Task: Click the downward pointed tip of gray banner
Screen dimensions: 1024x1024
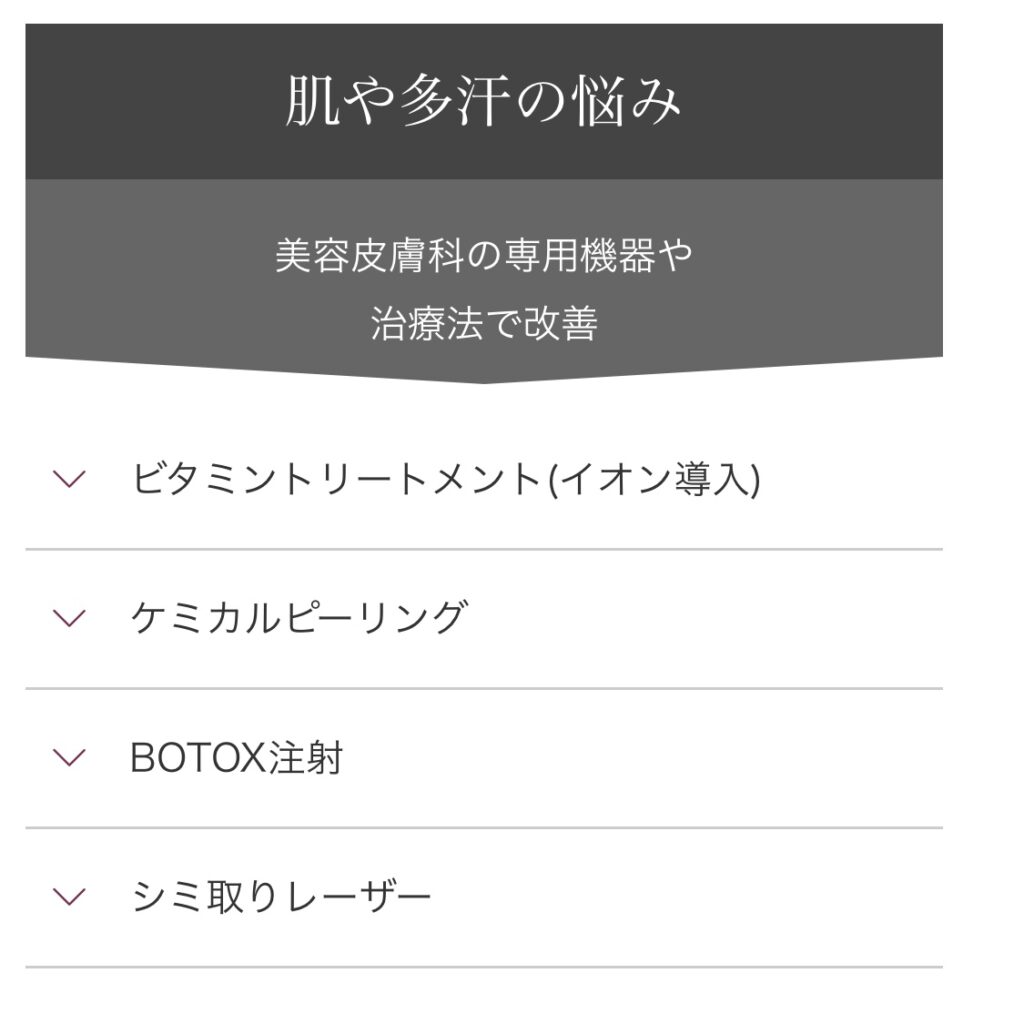Action: coord(484,379)
